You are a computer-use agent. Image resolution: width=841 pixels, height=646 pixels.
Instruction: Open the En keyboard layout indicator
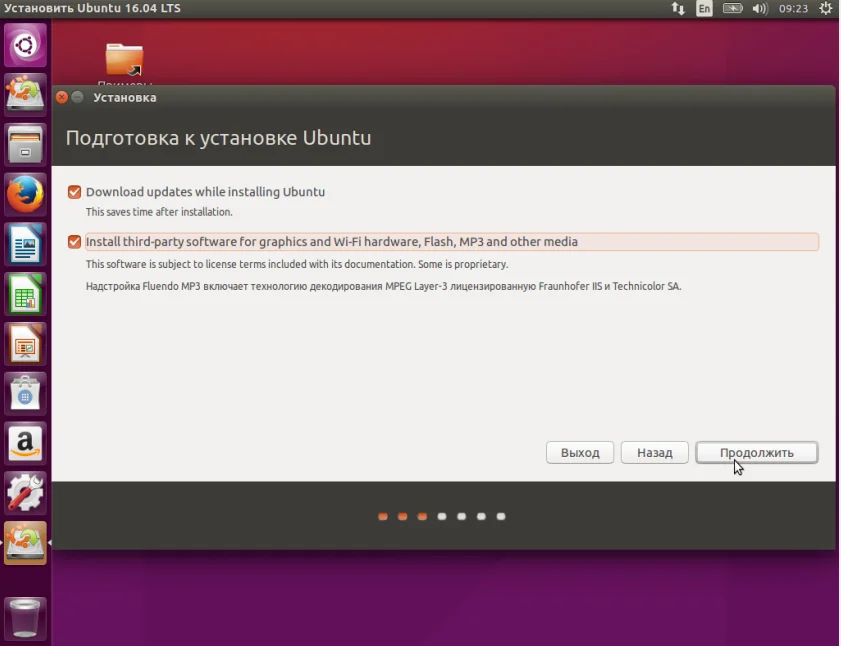(704, 9)
